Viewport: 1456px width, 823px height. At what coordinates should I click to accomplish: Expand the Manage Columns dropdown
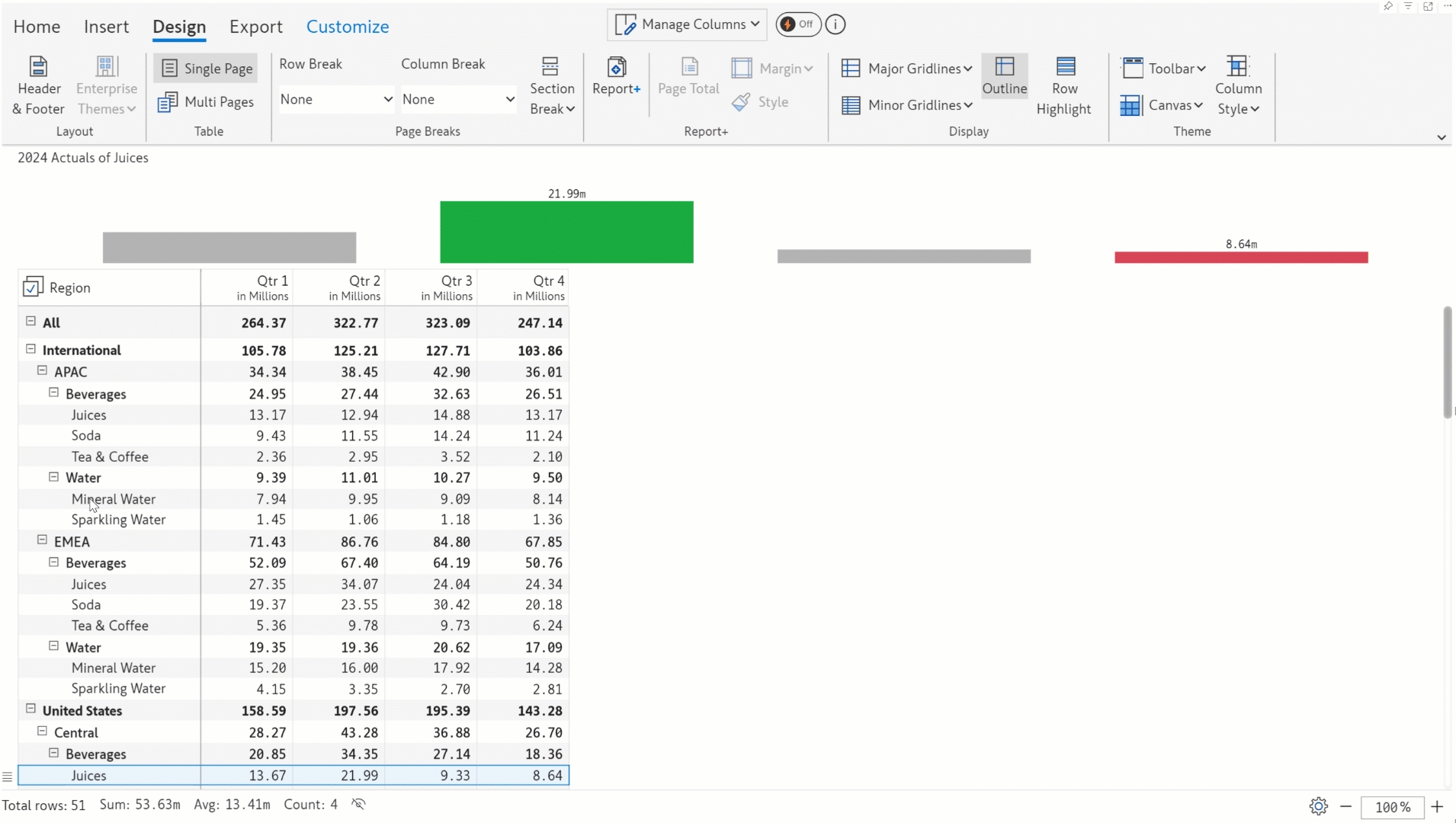(688, 24)
